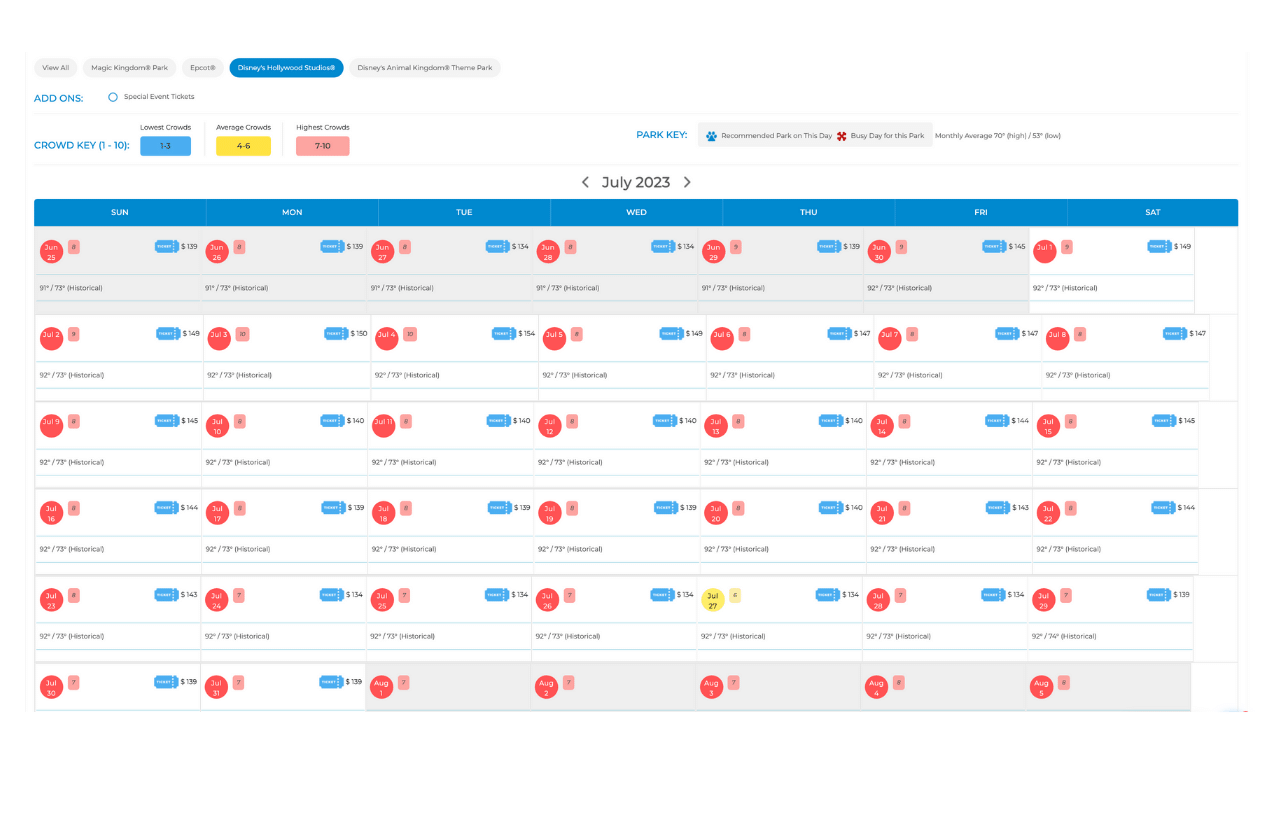Select Disney's Hollywood Studios tab
1280x830 pixels.
[x=286, y=68]
